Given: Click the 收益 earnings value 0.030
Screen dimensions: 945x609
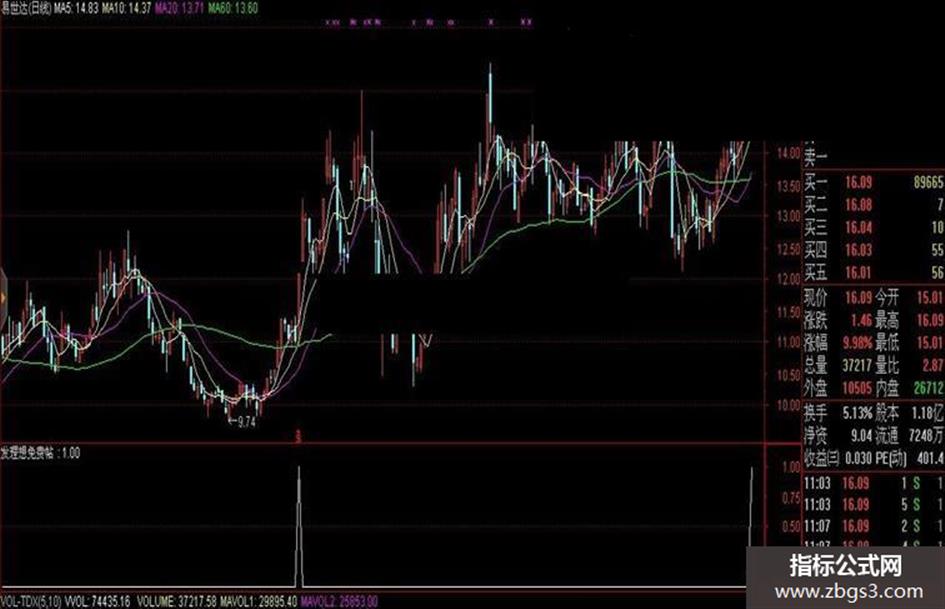Looking at the screenshot, I should click(858, 458).
